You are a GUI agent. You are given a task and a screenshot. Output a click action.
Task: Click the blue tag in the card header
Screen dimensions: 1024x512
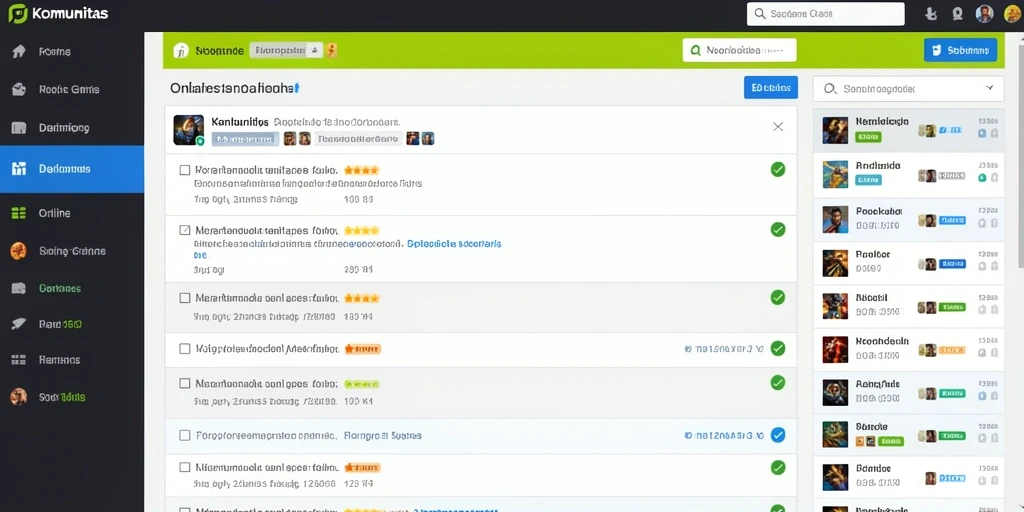coord(245,138)
